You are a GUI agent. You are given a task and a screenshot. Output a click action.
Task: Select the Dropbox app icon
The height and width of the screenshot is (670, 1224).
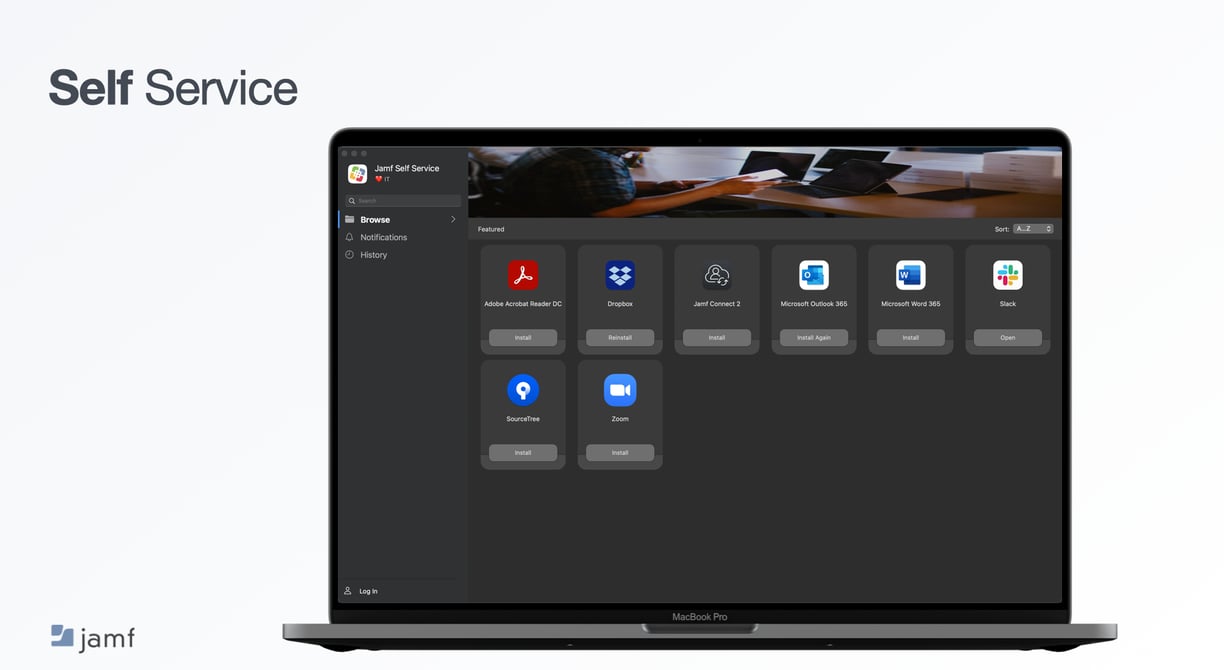coord(620,275)
